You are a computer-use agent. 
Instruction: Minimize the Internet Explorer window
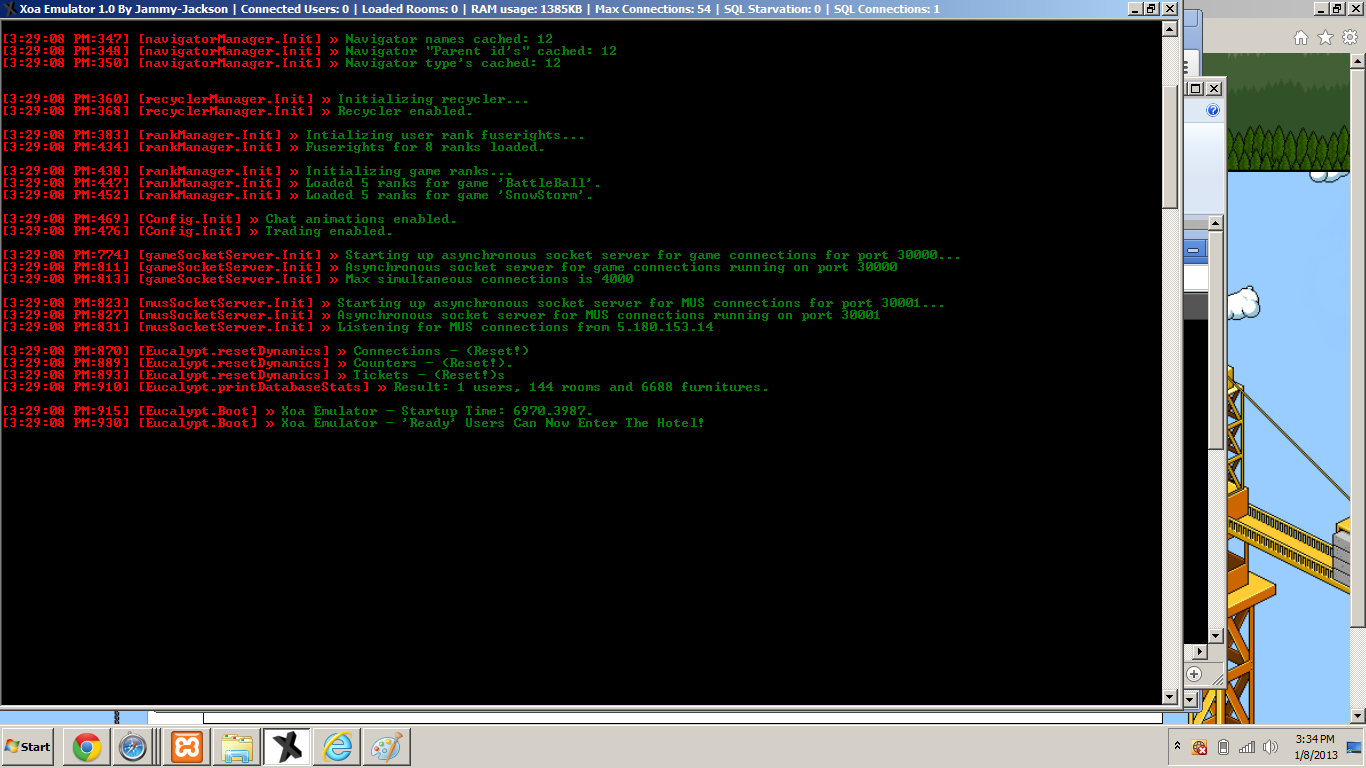1321,8
